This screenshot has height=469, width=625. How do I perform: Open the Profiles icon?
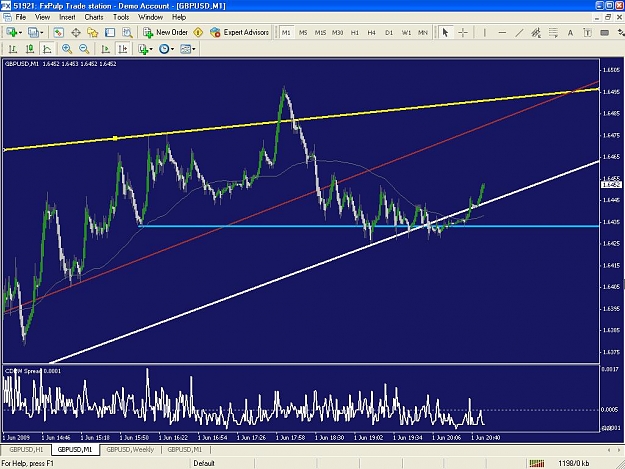[x=33, y=33]
